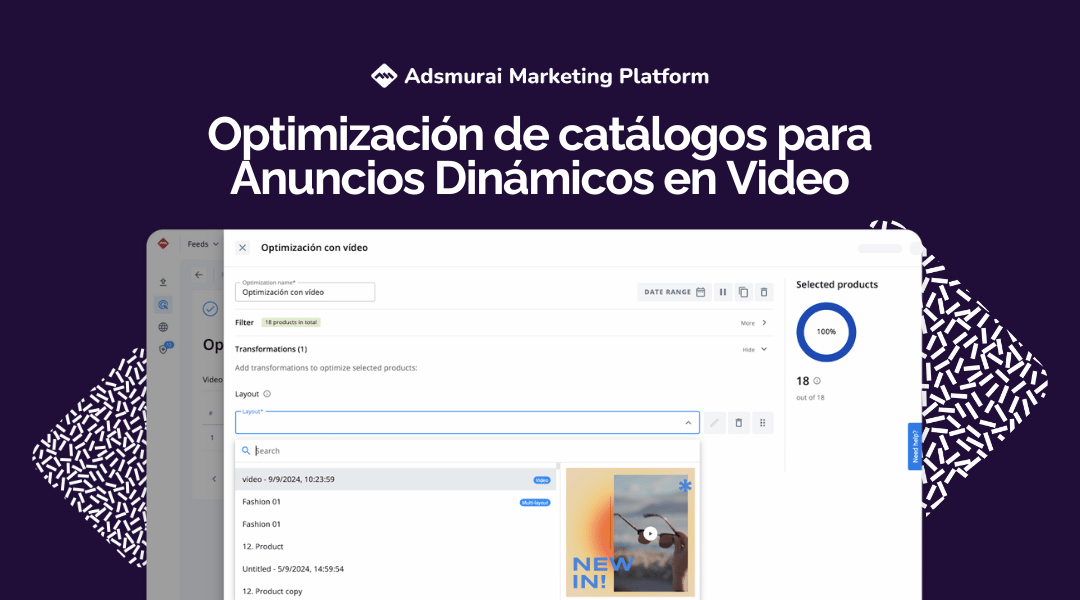Click the Selected products heading
This screenshot has height=600, width=1080.
coord(837,285)
